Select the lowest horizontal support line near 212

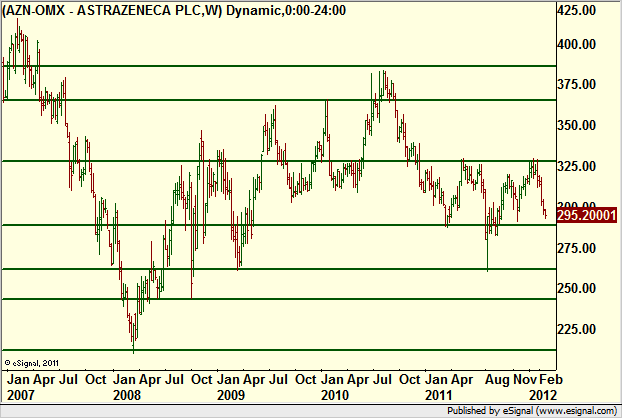tap(278, 350)
